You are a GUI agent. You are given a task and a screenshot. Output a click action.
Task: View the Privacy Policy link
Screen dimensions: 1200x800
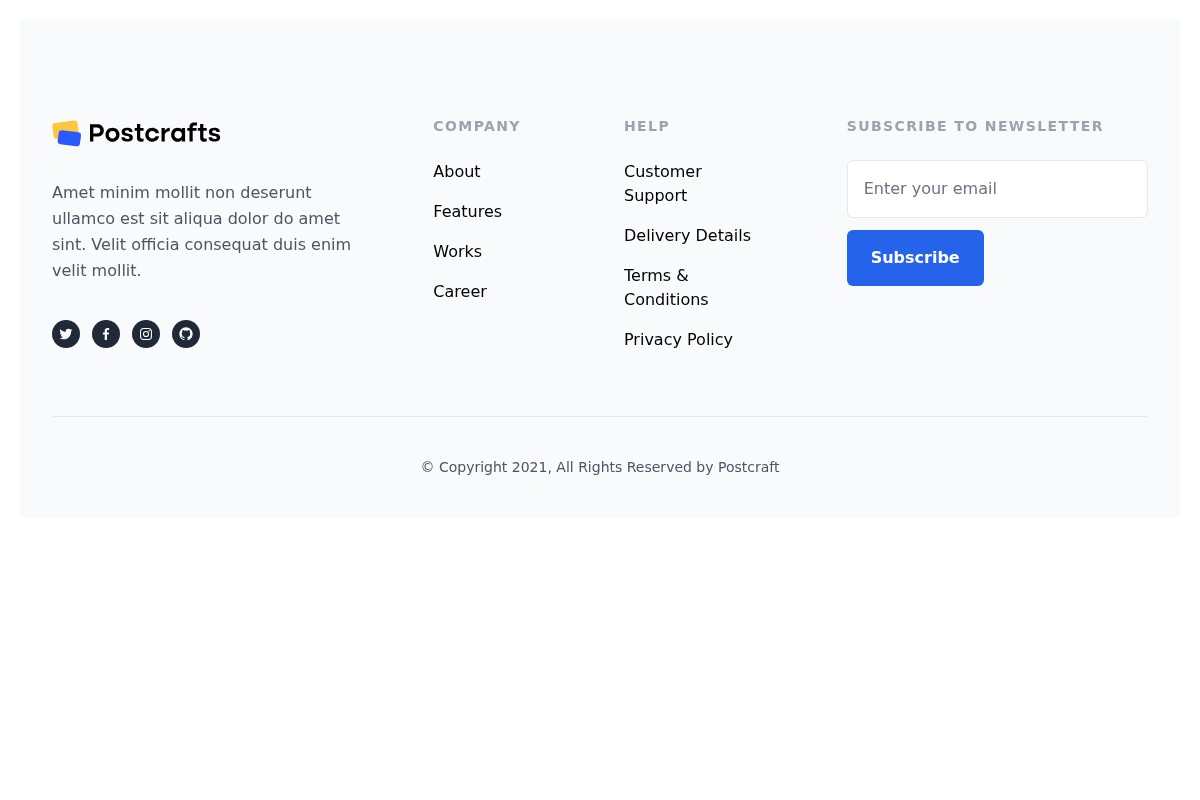point(678,339)
